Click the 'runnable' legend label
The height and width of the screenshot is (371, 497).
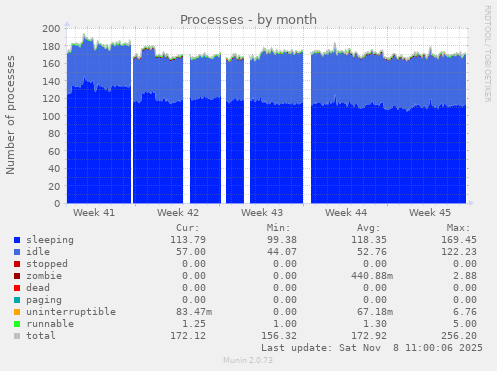pos(50,324)
